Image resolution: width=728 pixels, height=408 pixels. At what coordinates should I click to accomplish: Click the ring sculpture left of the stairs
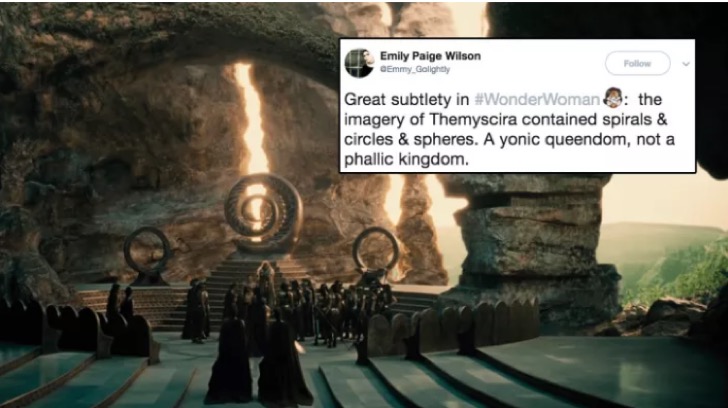[147, 254]
